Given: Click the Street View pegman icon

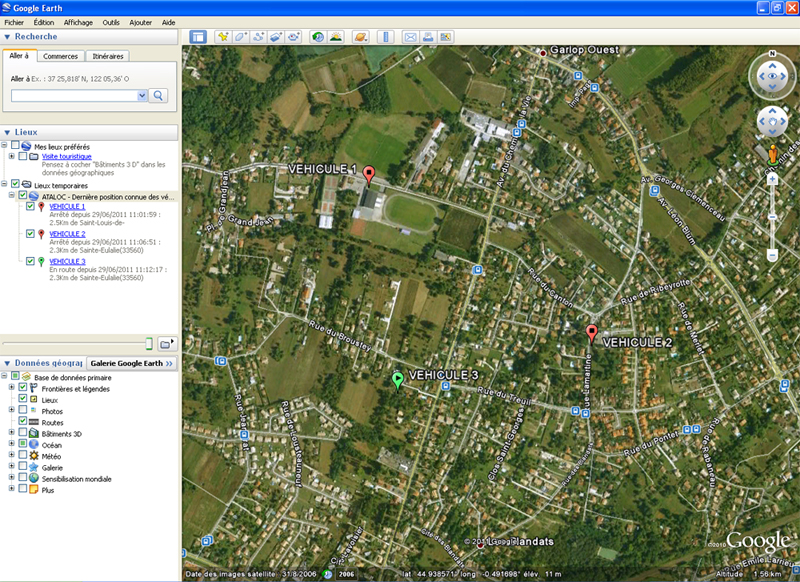Looking at the screenshot, I should coord(773,155).
